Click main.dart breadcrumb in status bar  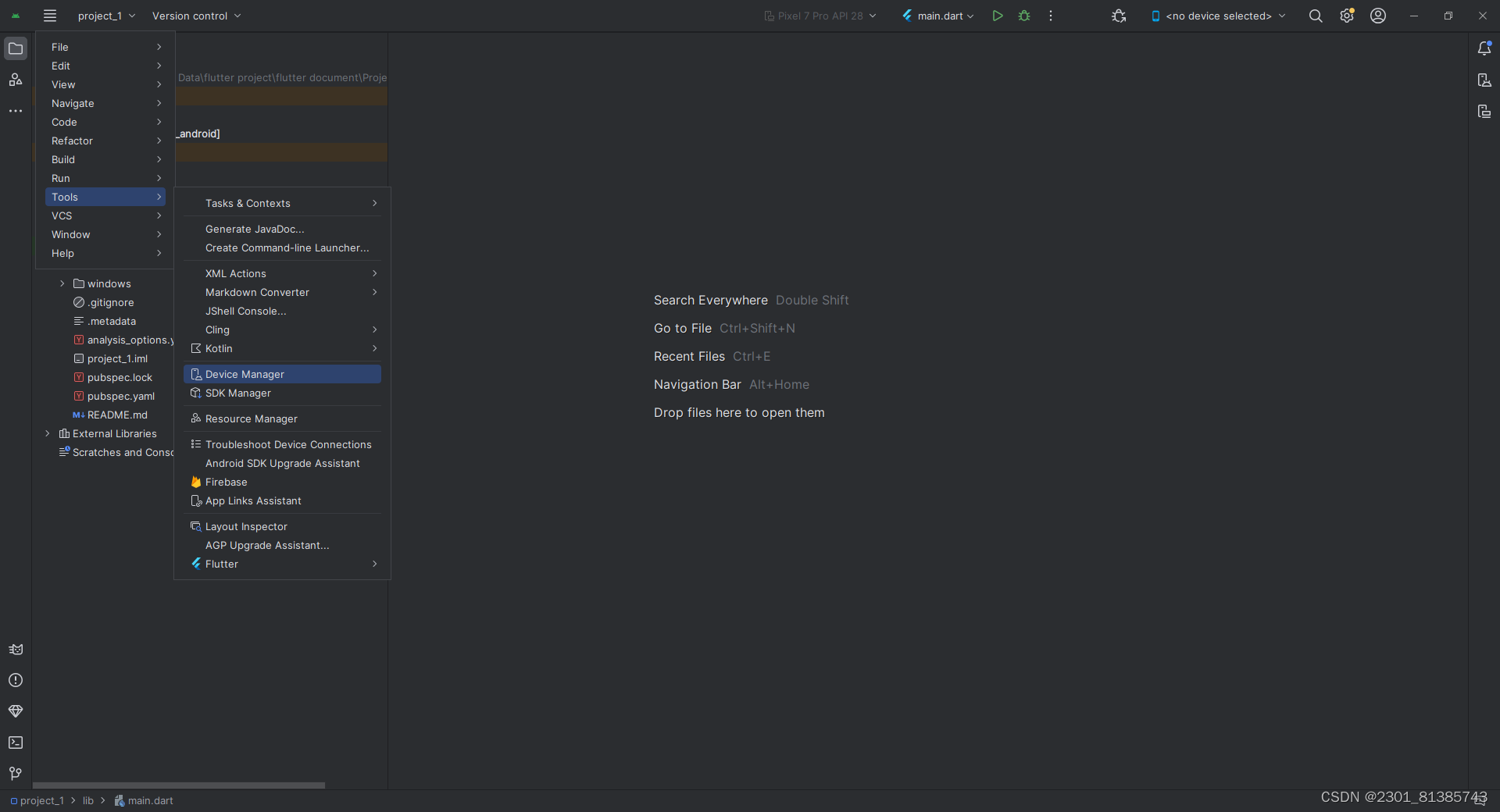pyautogui.click(x=144, y=800)
